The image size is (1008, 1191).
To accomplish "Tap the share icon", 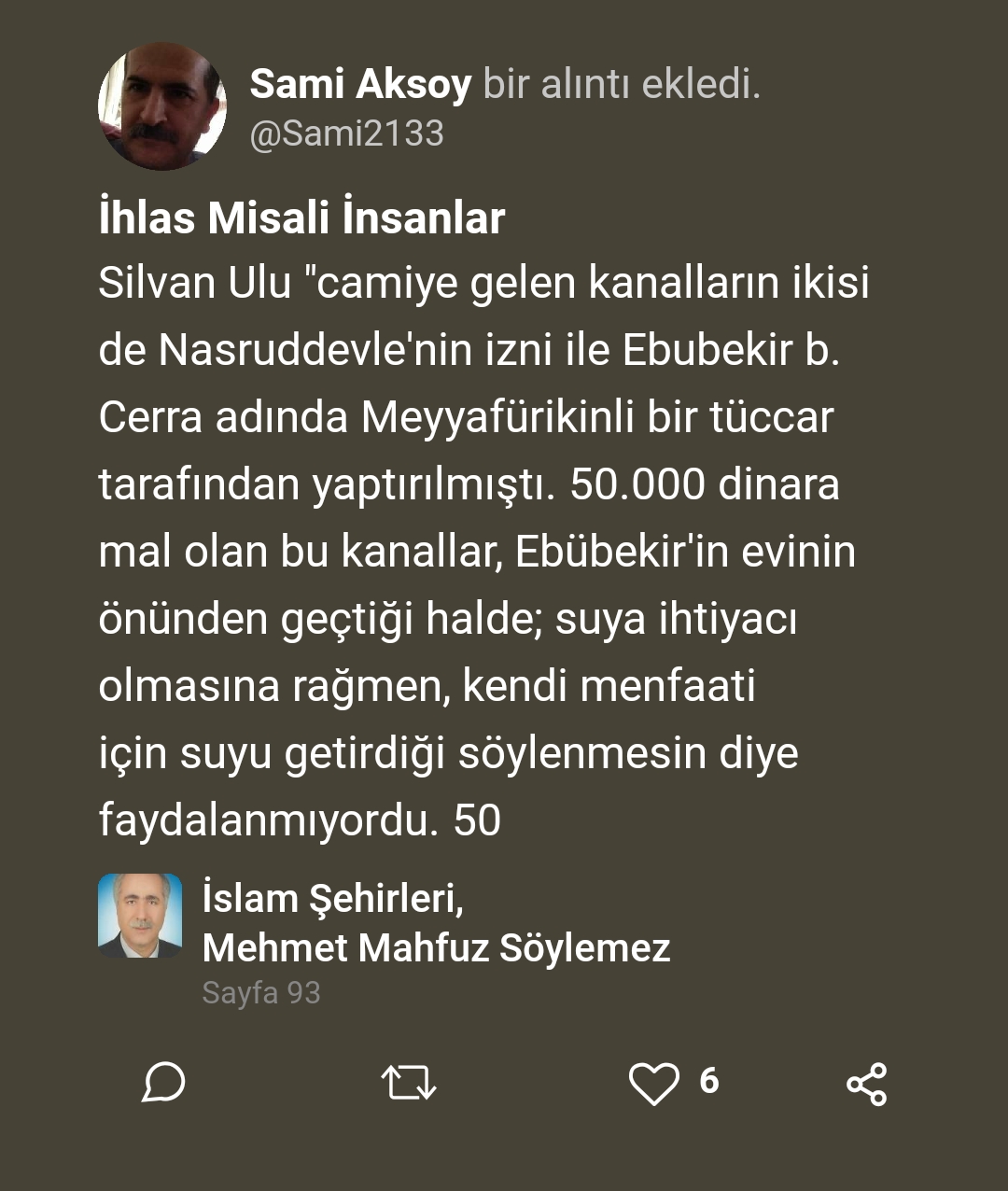I will pos(866,1084).
